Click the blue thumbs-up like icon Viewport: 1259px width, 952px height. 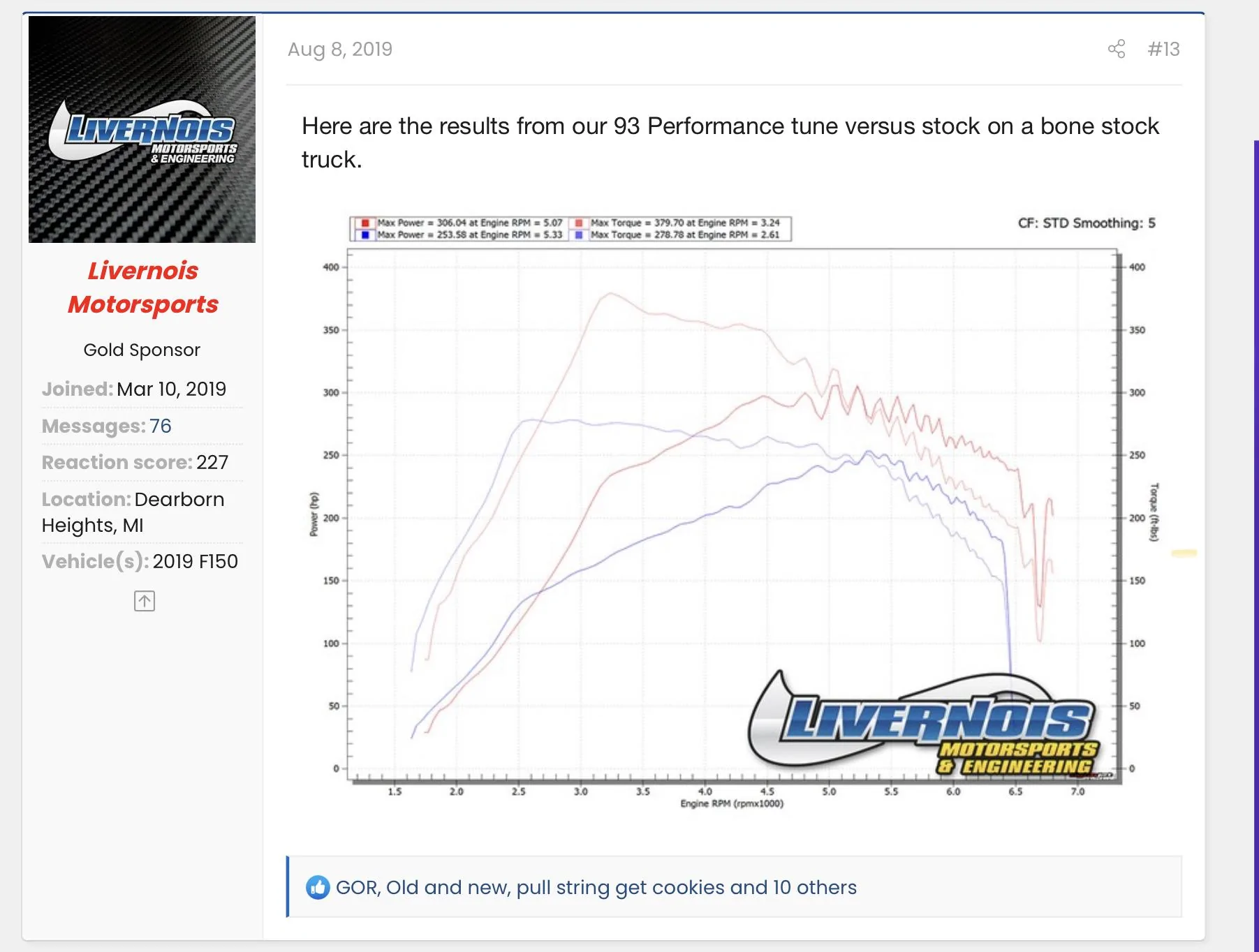tap(318, 887)
